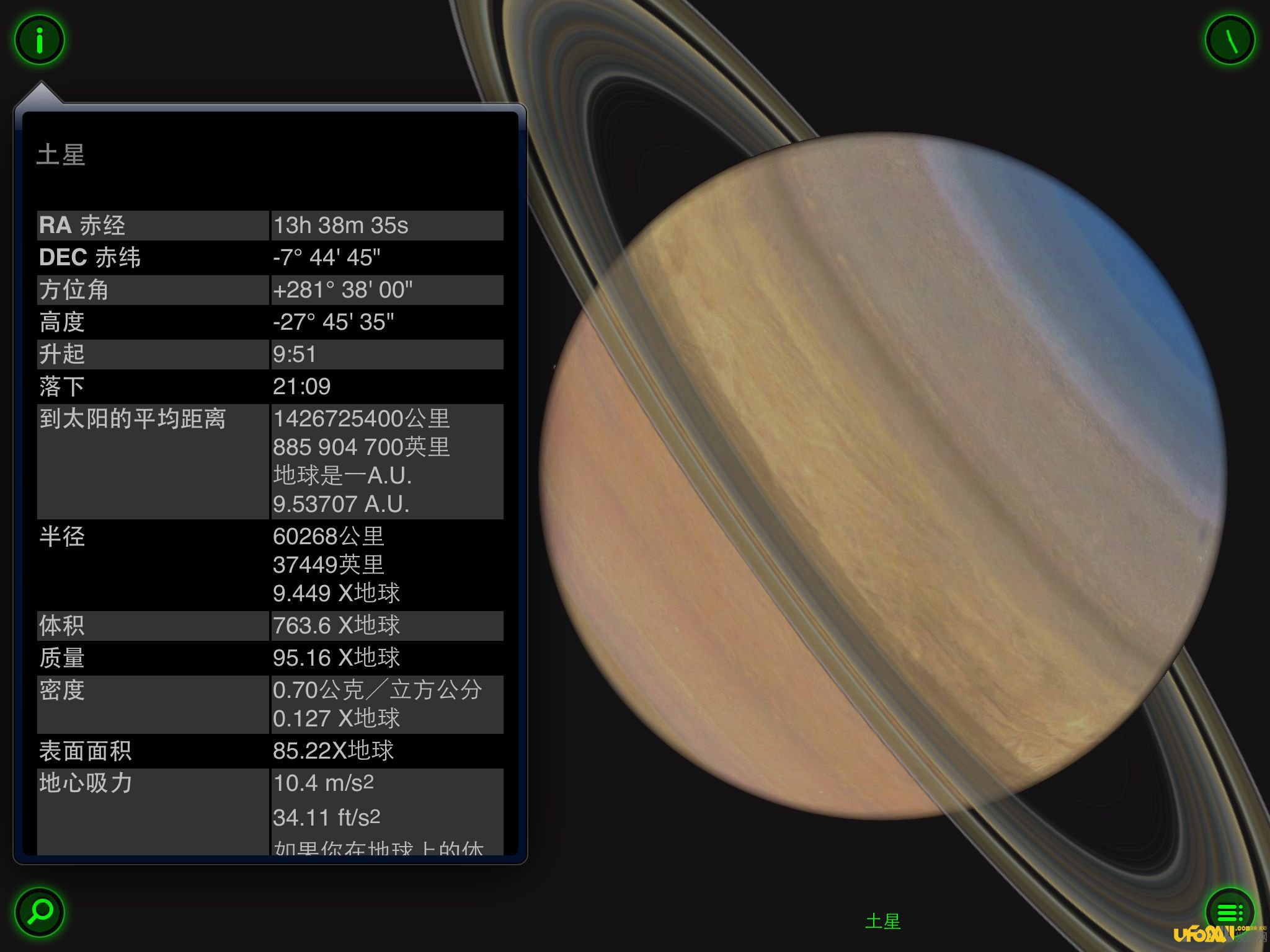Open the green menu list icon
This screenshot has width=1270, height=952.
(1230, 912)
